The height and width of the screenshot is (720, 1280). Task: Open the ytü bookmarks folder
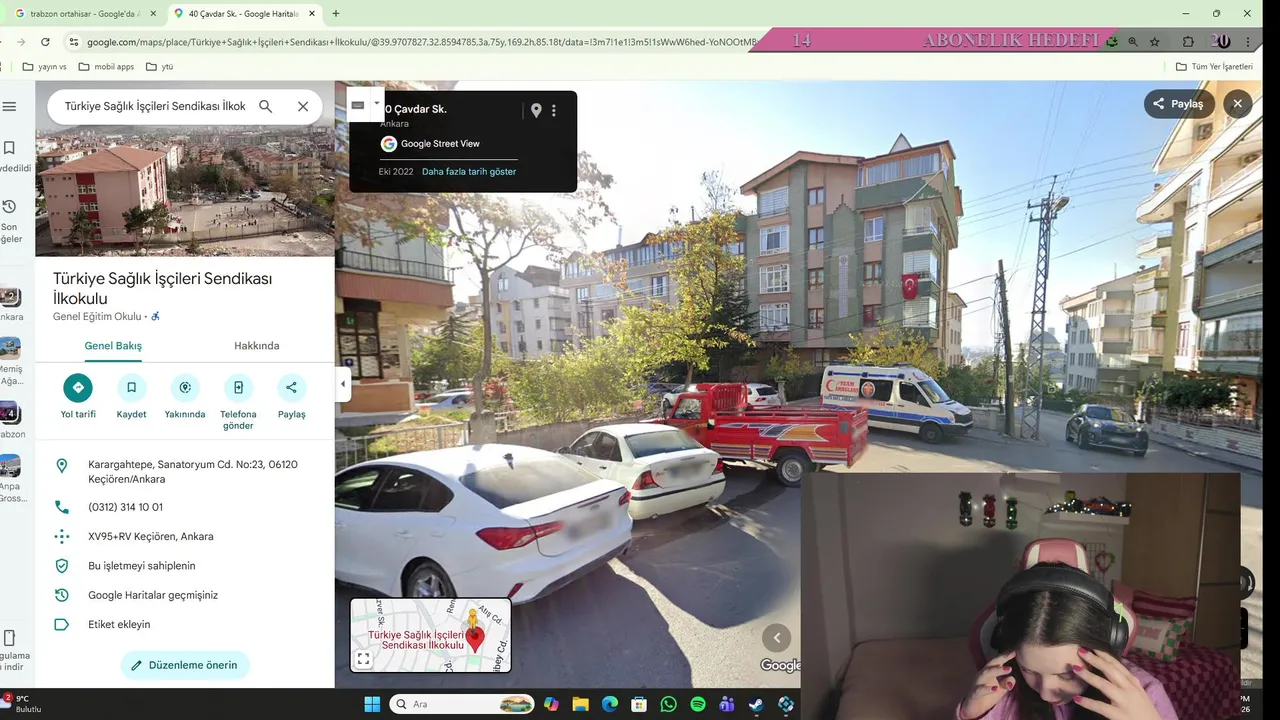coord(160,67)
